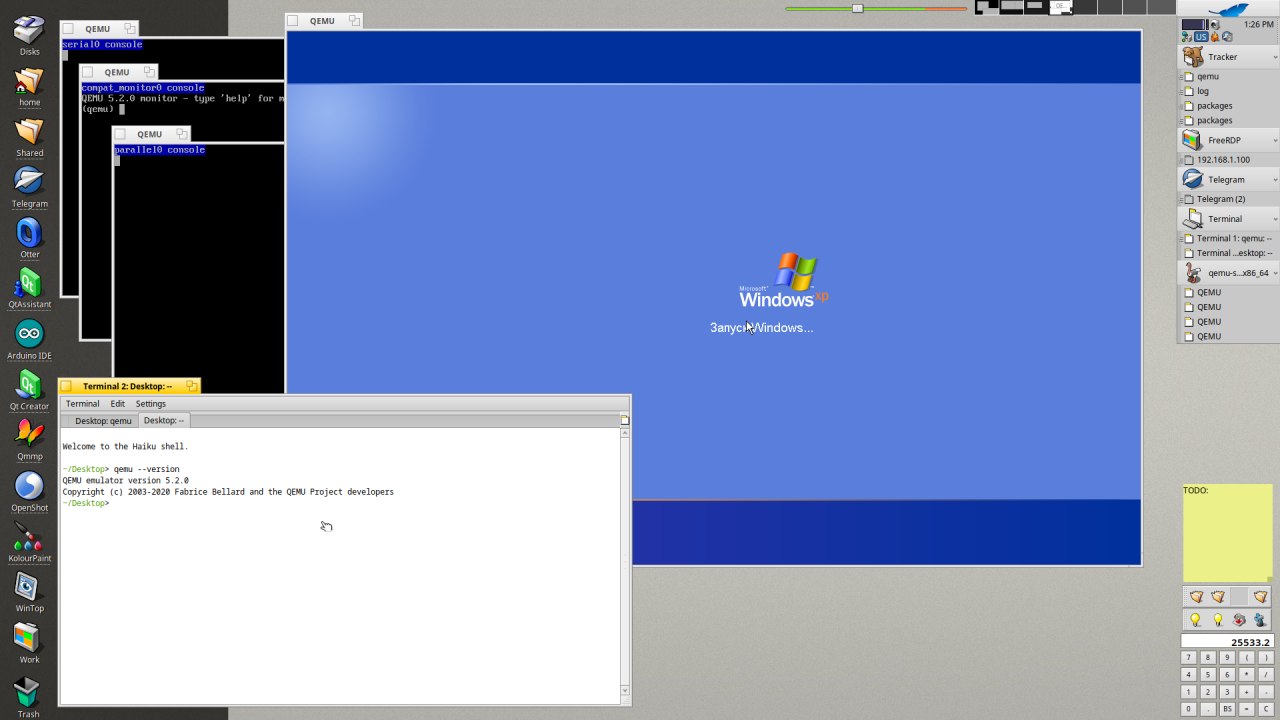Expand the qemu-s...x86_64 team menu arrow

[1274, 272]
